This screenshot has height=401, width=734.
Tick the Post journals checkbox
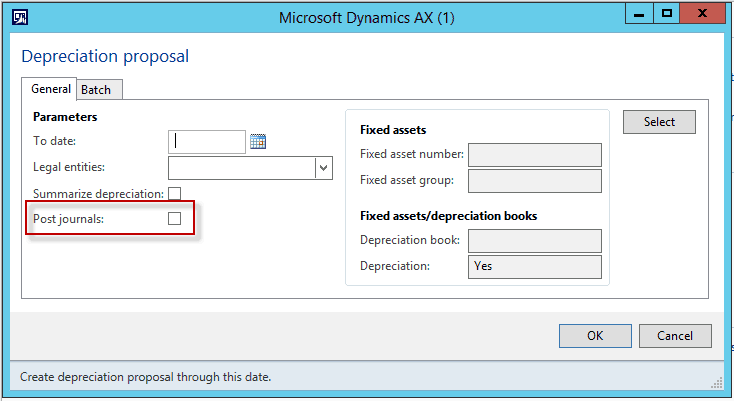175,218
